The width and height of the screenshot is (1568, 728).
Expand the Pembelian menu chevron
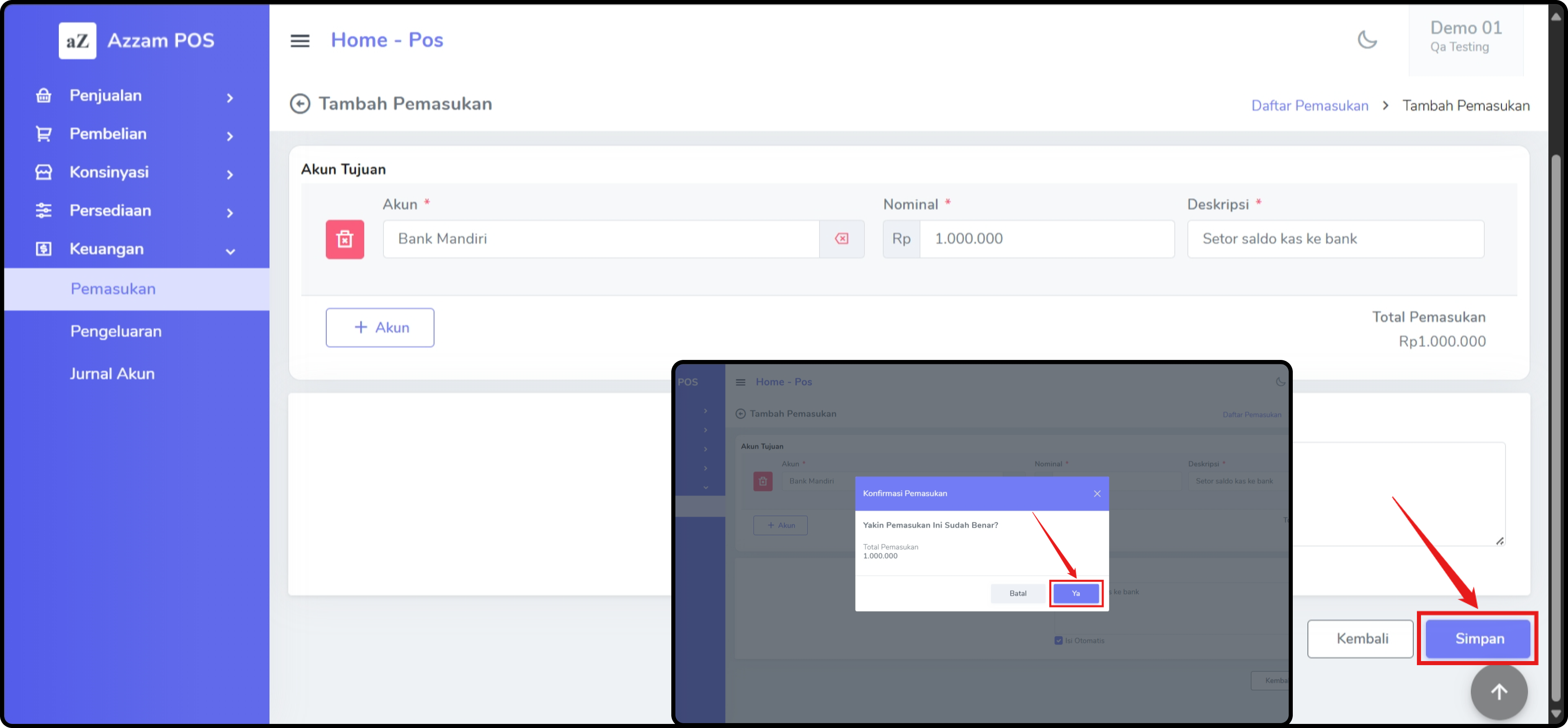pos(230,135)
